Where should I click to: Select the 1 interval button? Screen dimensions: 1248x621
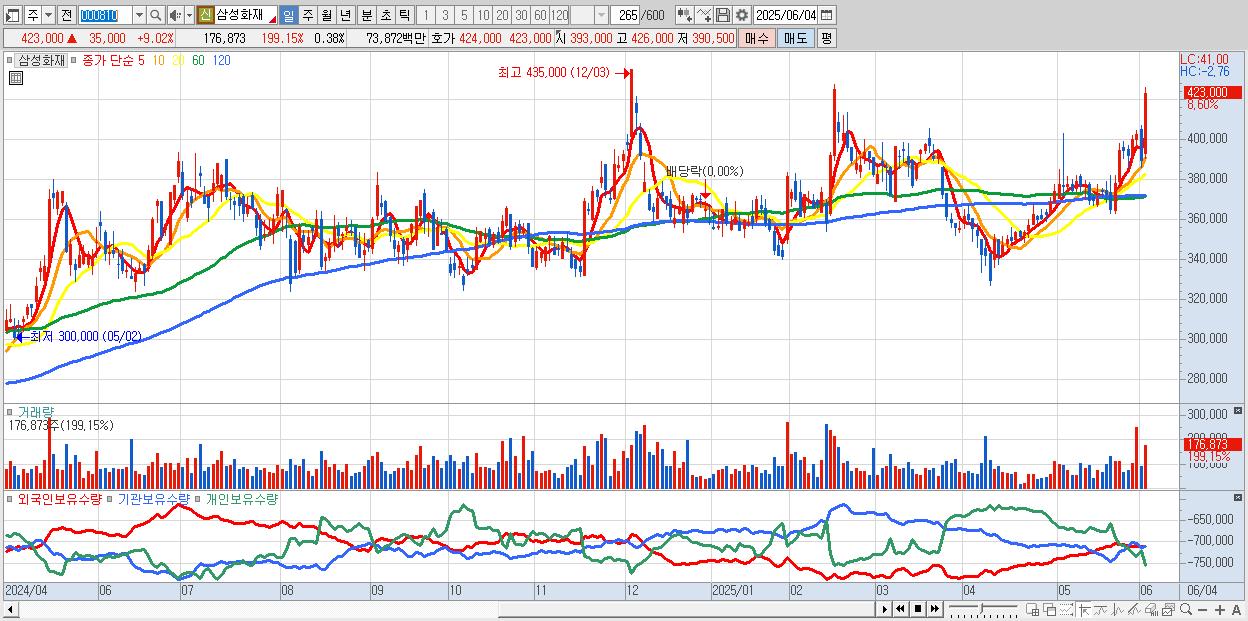[425, 16]
